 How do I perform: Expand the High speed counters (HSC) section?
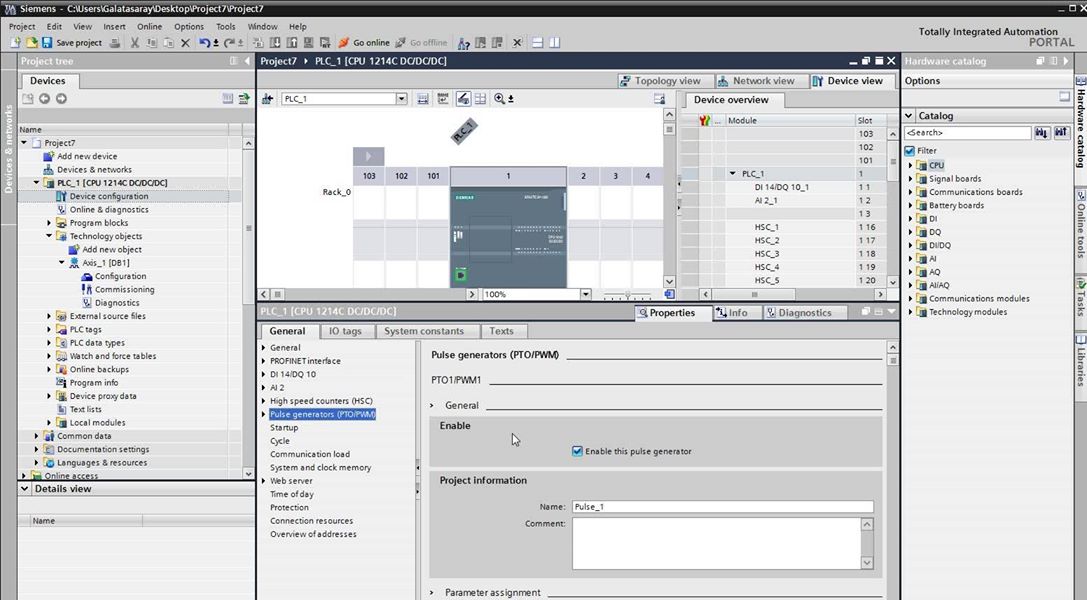(263, 401)
